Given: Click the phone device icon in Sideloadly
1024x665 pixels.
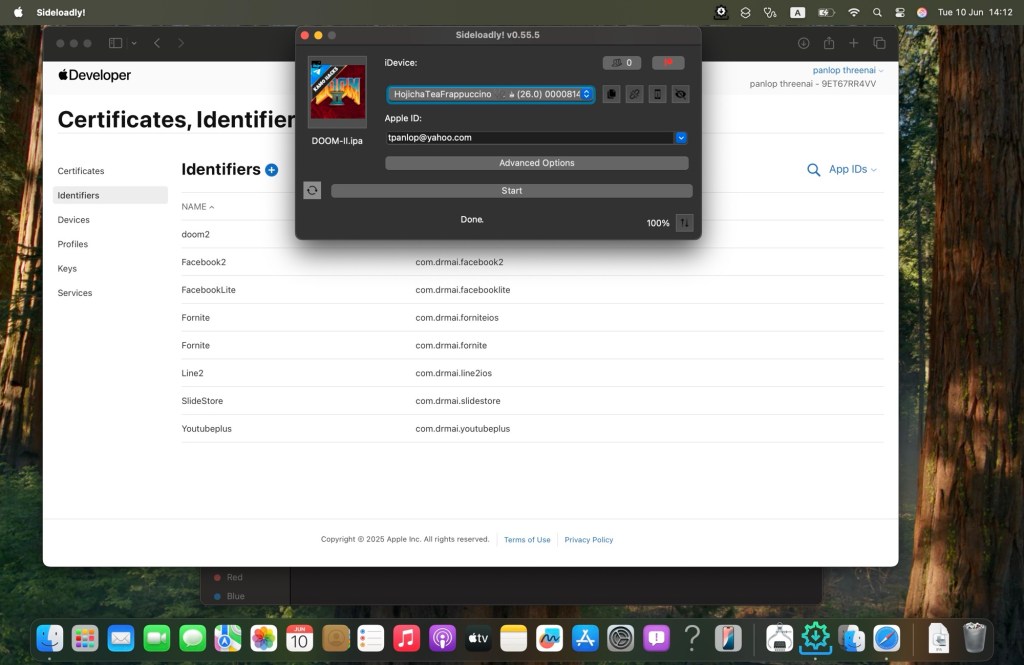Looking at the screenshot, I should 657,94.
